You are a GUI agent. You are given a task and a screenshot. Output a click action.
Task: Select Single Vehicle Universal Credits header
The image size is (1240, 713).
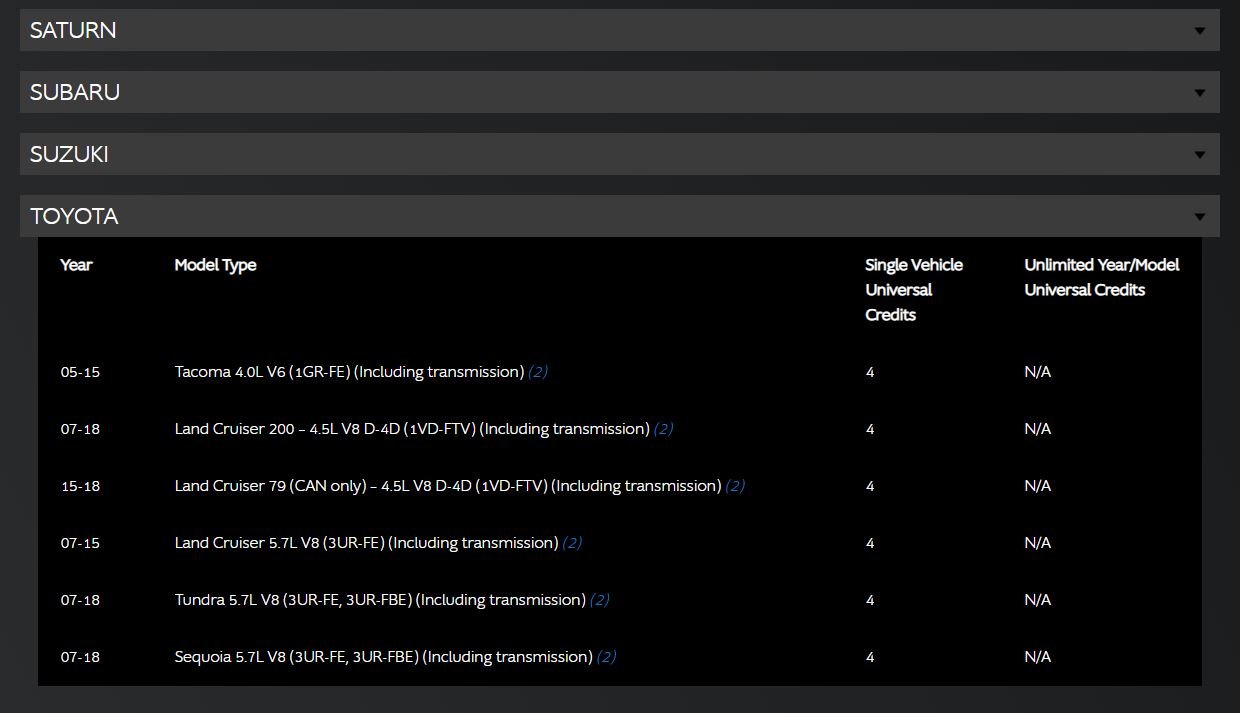click(914, 290)
